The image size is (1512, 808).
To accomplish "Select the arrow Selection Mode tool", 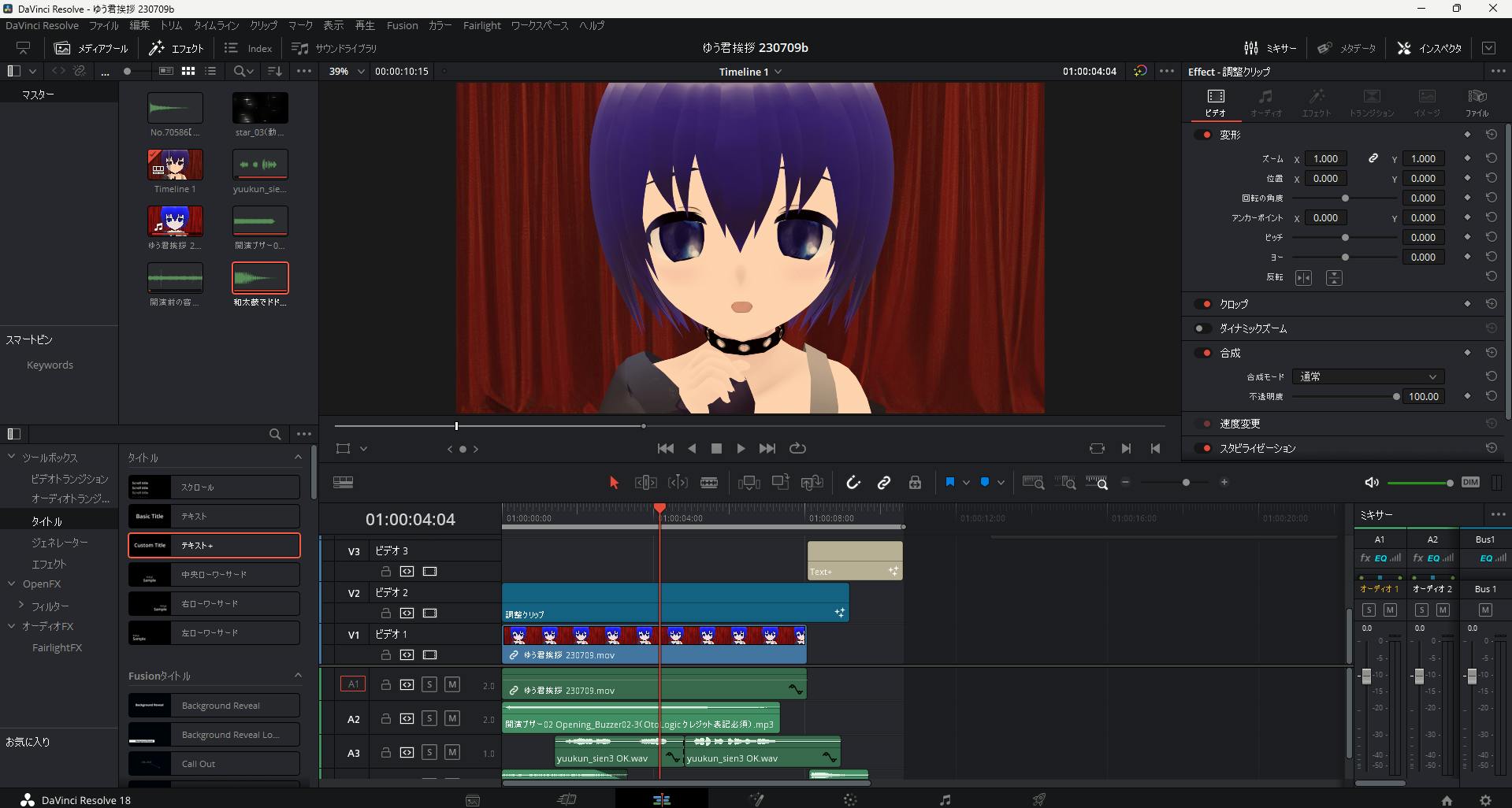I will (614, 483).
